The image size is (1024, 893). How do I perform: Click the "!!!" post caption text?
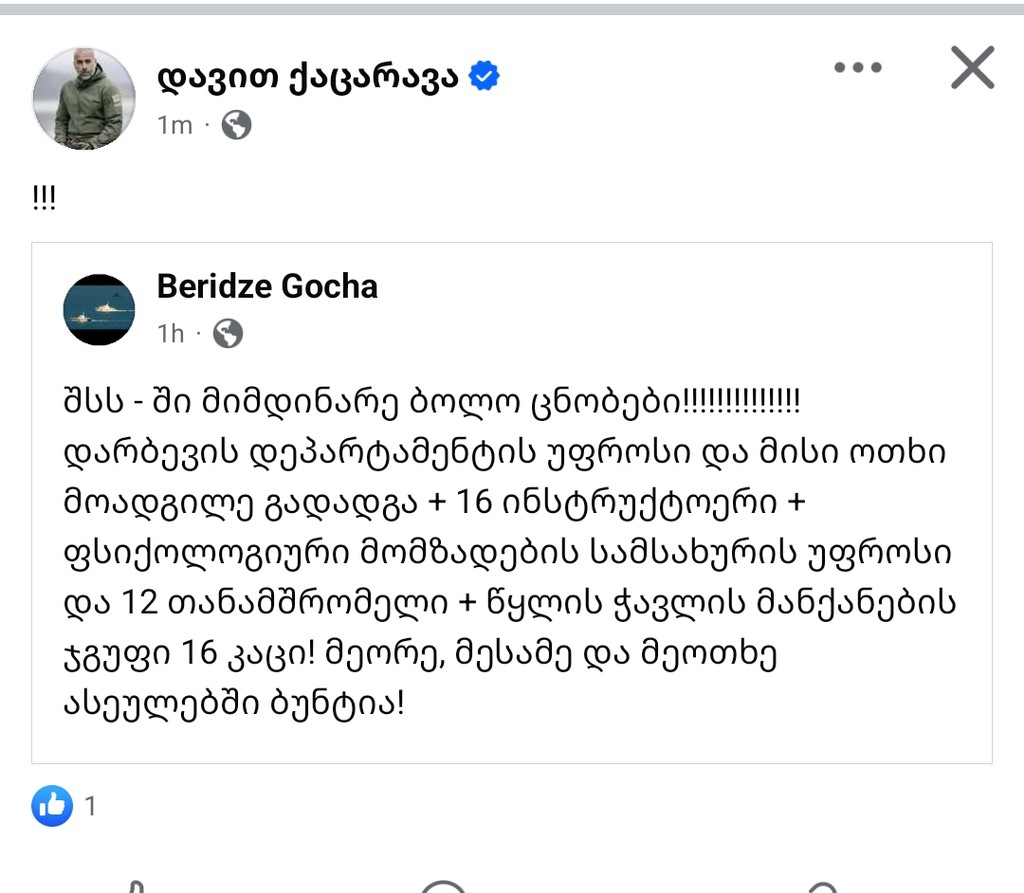(x=45, y=198)
